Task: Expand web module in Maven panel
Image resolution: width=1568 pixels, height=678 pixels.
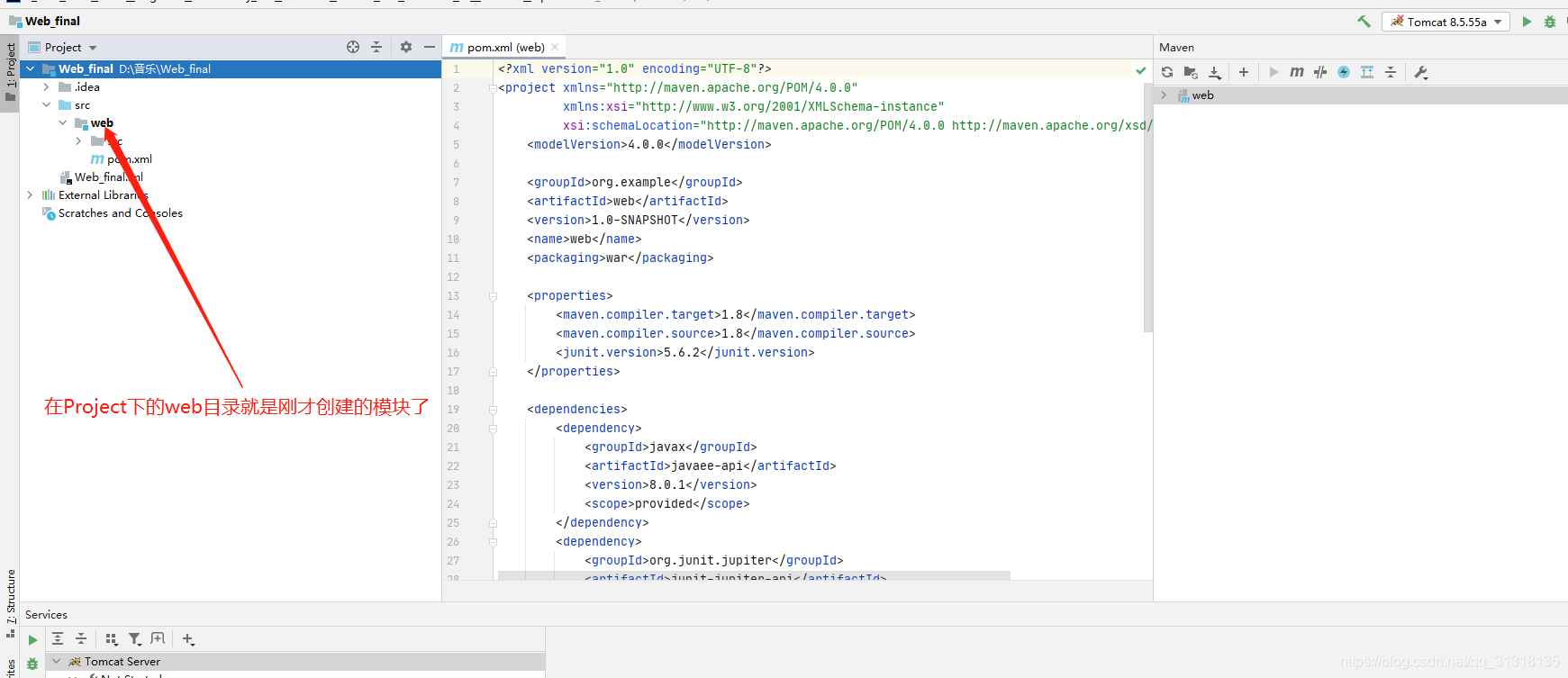Action: (x=1165, y=95)
